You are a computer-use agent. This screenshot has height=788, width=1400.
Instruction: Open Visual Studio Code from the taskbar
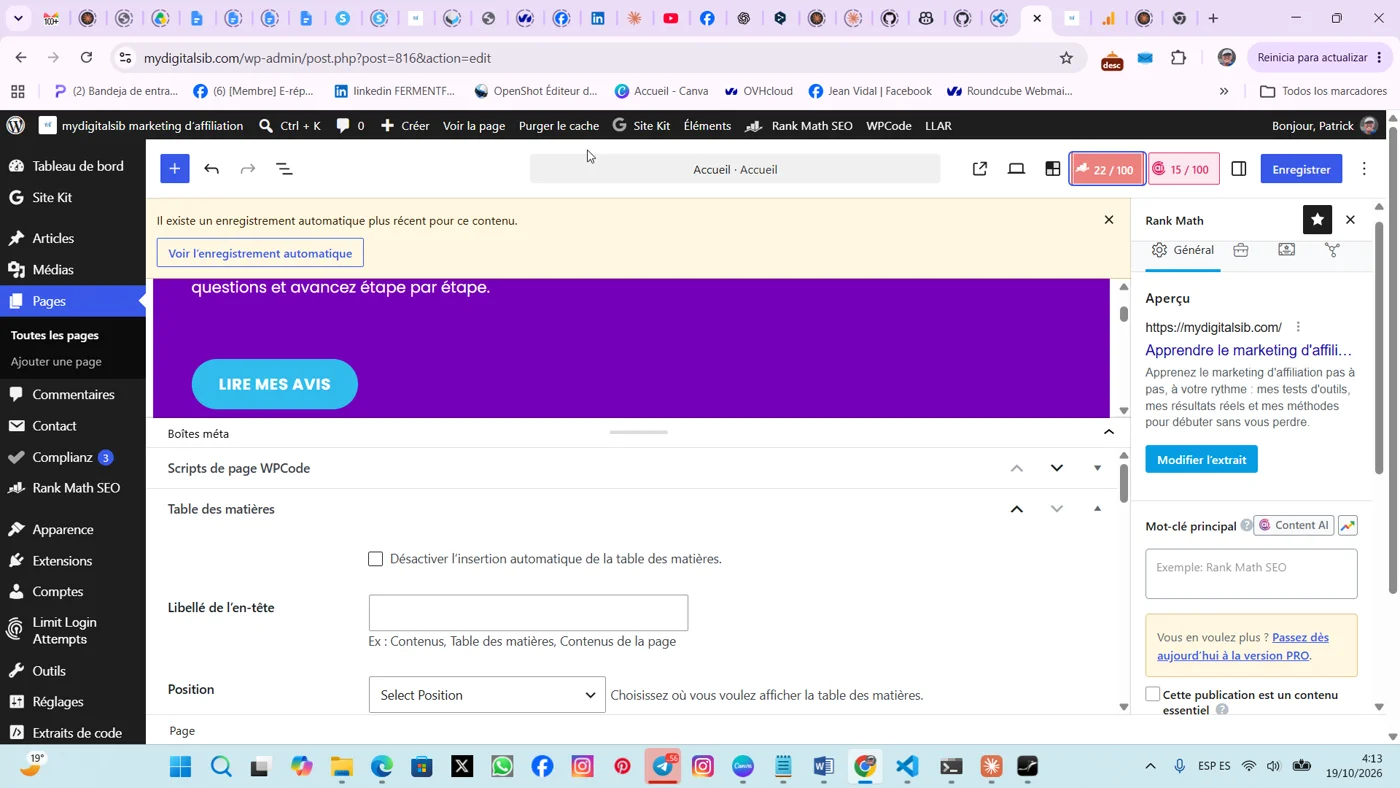[907, 767]
